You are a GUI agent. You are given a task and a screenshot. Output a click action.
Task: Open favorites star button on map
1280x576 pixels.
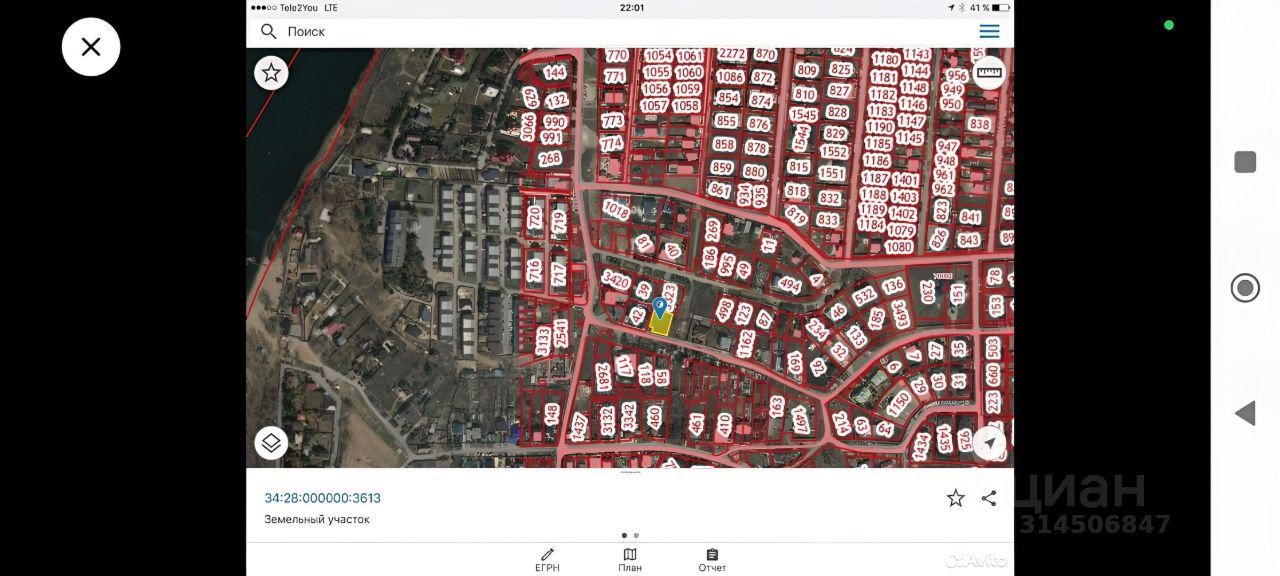point(271,73)
